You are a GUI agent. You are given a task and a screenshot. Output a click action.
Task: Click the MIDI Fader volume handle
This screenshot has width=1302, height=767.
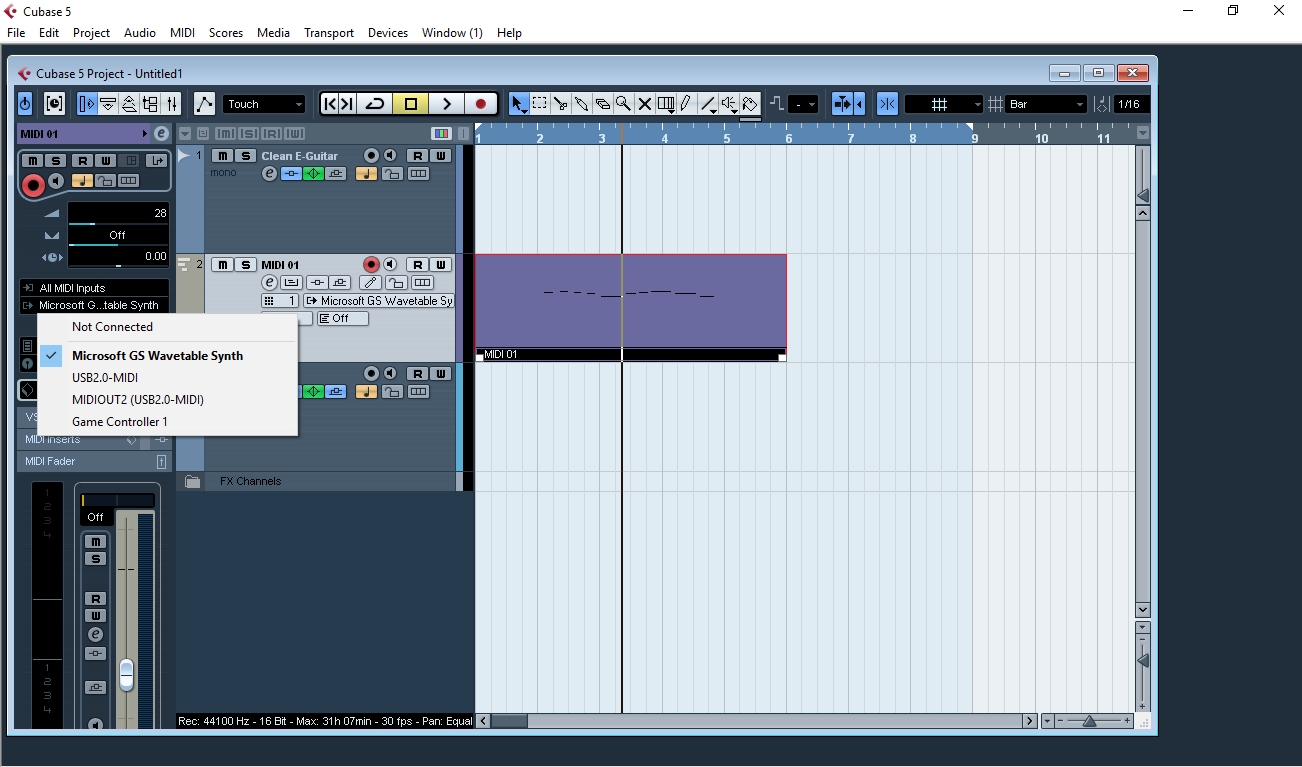click(x=126, y=675)
